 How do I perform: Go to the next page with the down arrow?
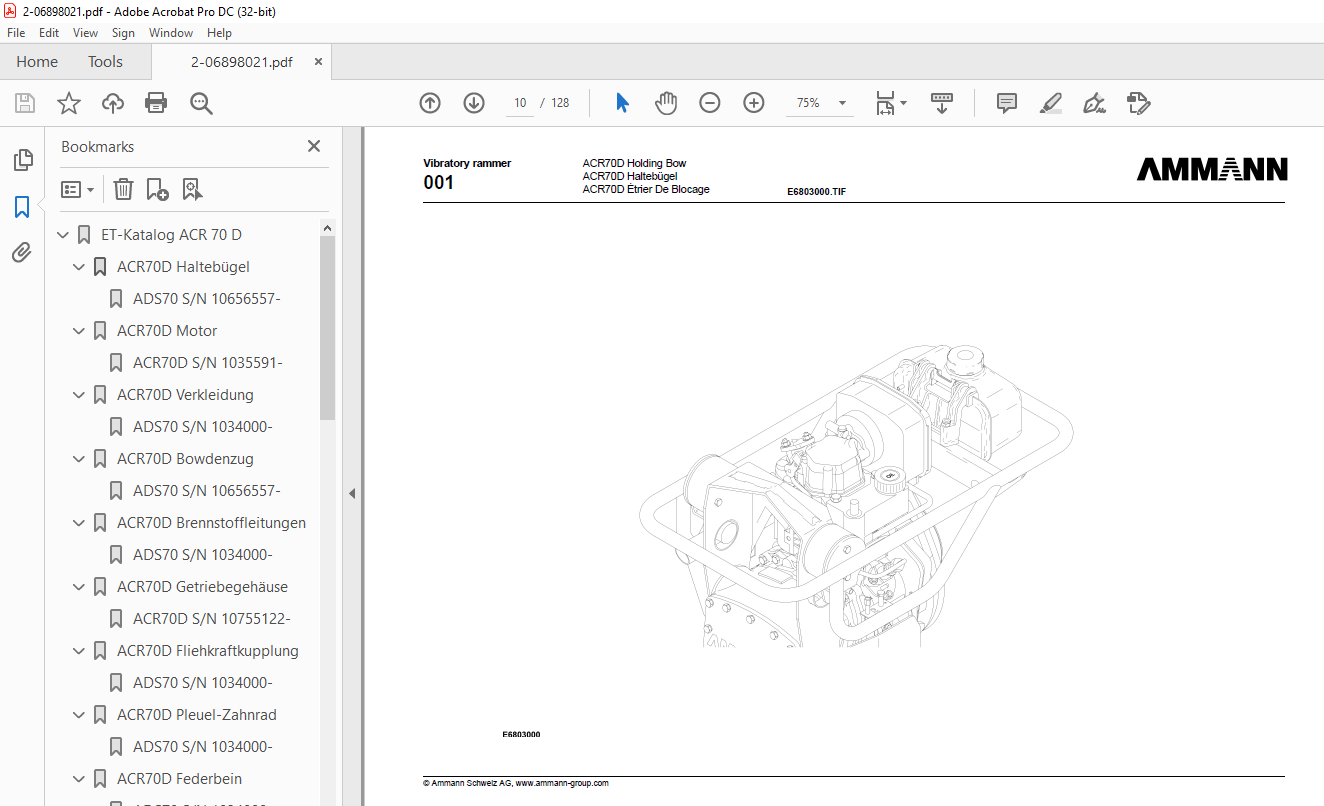click(474, 103)
